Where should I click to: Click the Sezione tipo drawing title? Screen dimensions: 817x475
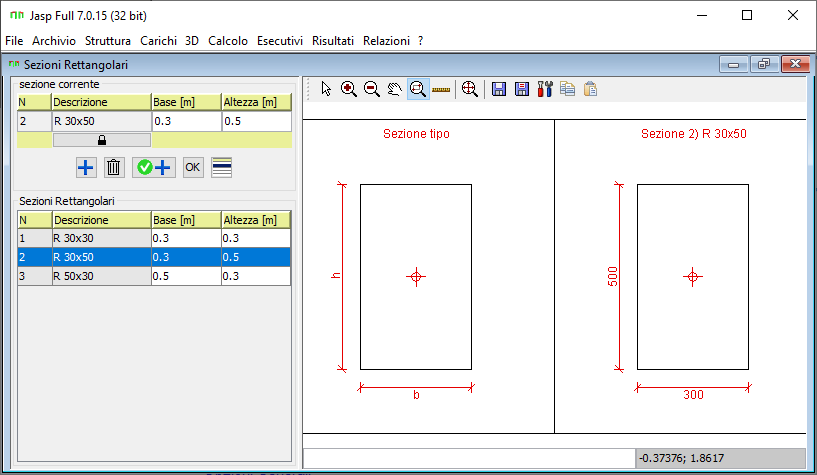(x=416, y=134)
